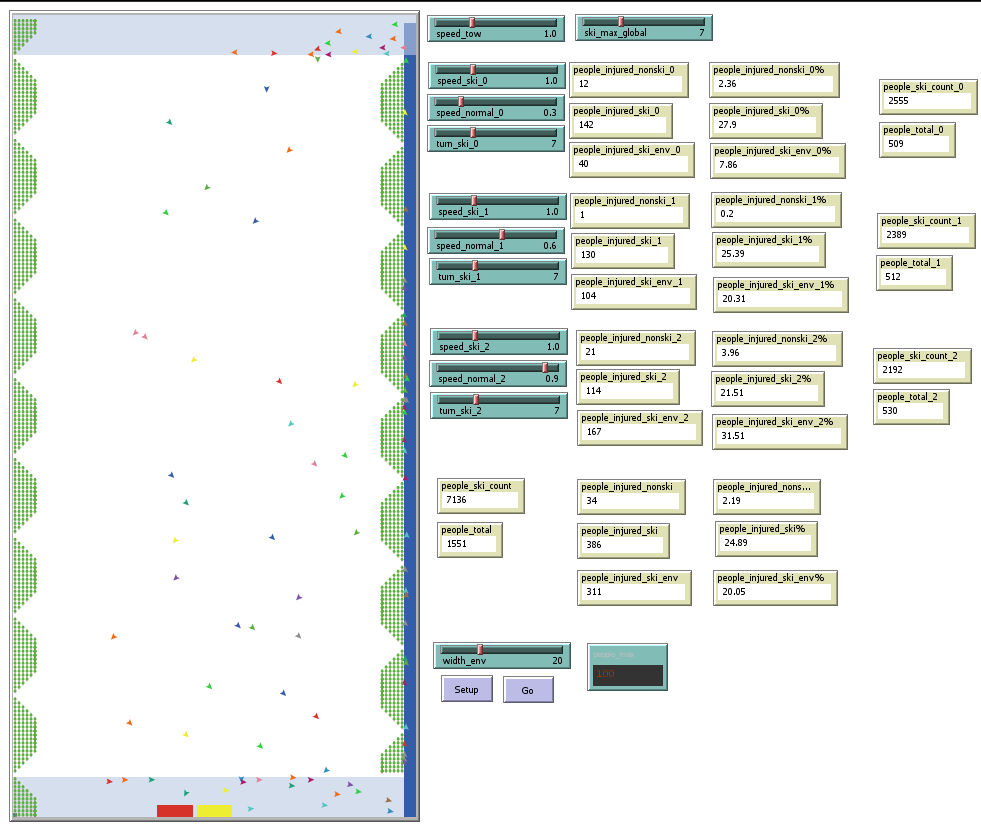Click the people_total_1 monitor
981x836 pixels.
pyautogui.click(x=914, y=272)
